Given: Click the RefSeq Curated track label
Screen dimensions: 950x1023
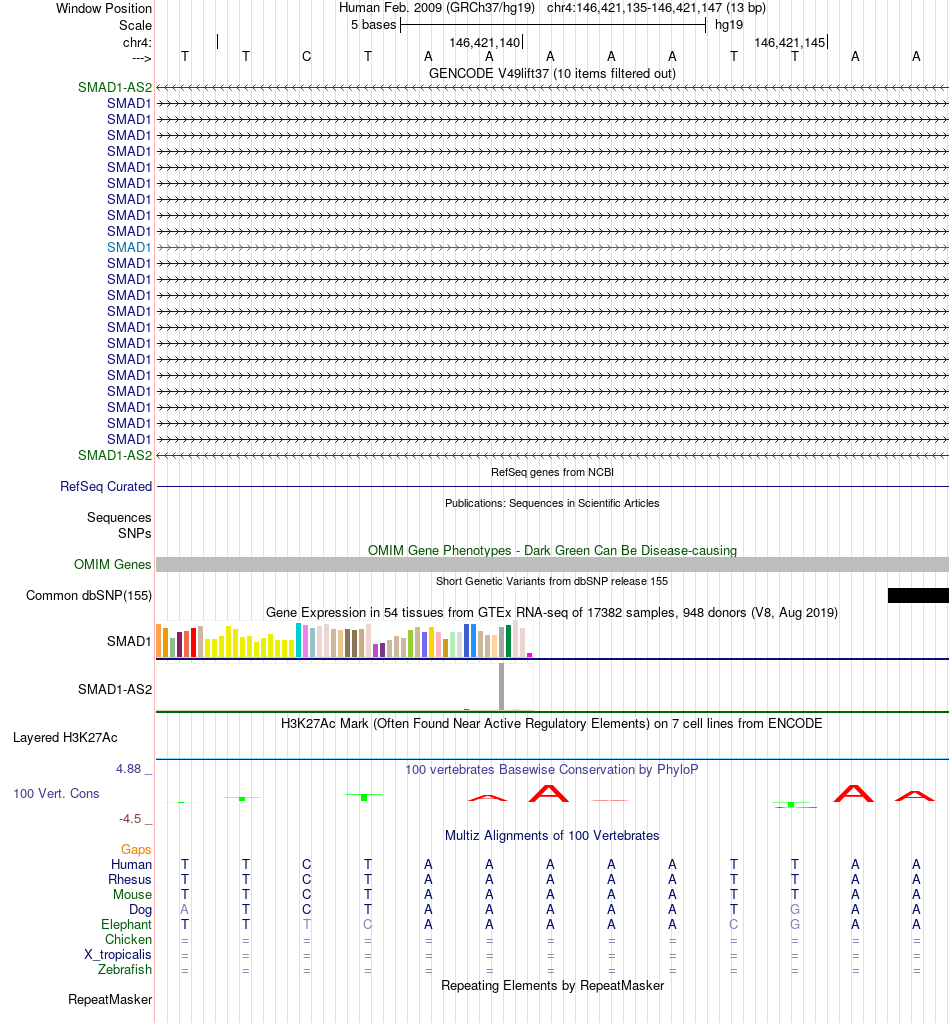Looking at the screenshot, I should pos(106,487).
